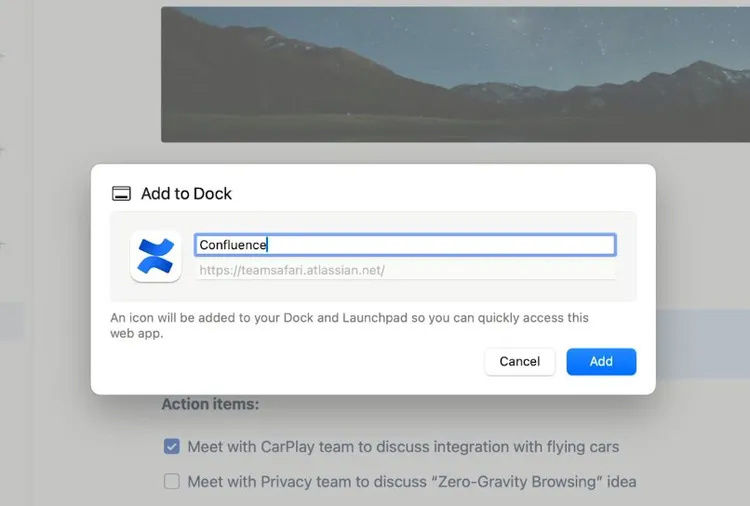Click the teamsafari.atlassian.net URL field
This screenshot has height=506, width=750.
tap(405, 270)
